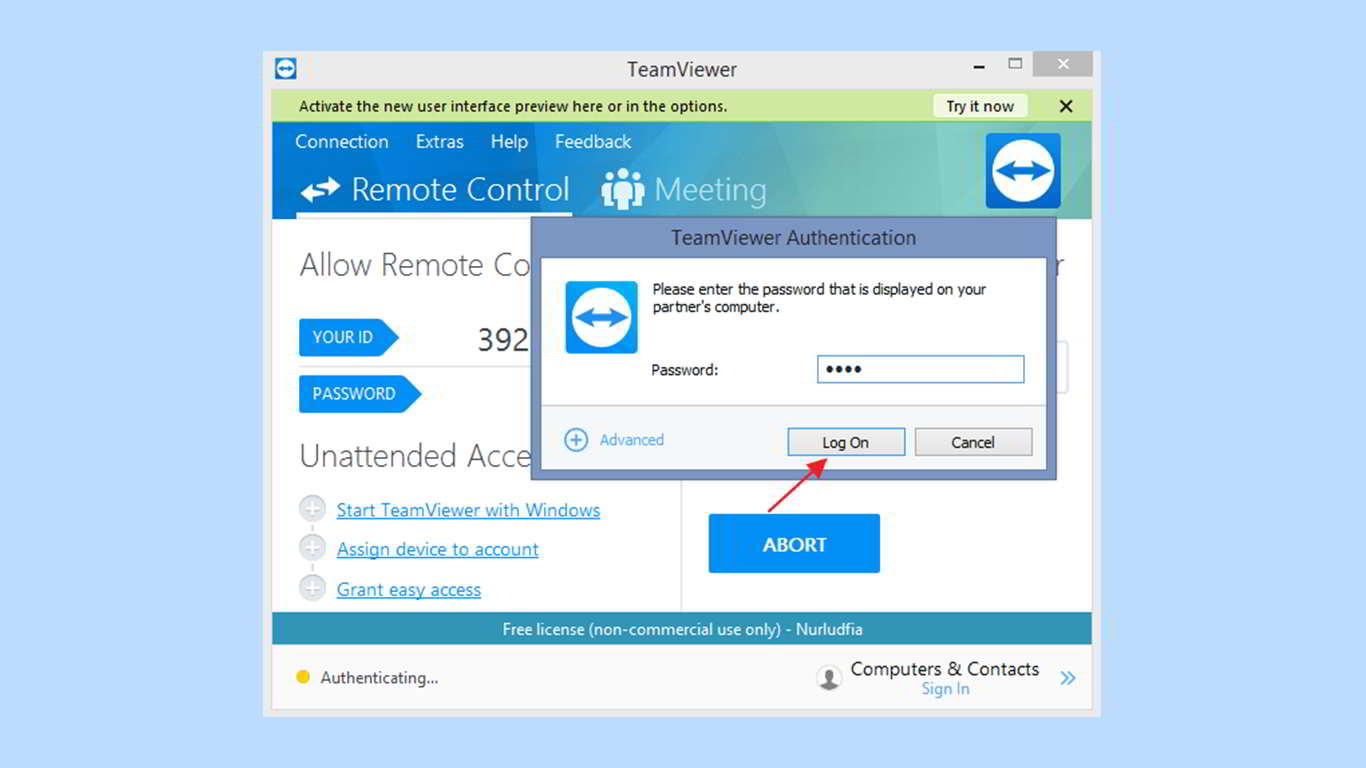Open the Computers & Contacts panel via double chevron
Screen dimensions: 1366x768
1067,677
